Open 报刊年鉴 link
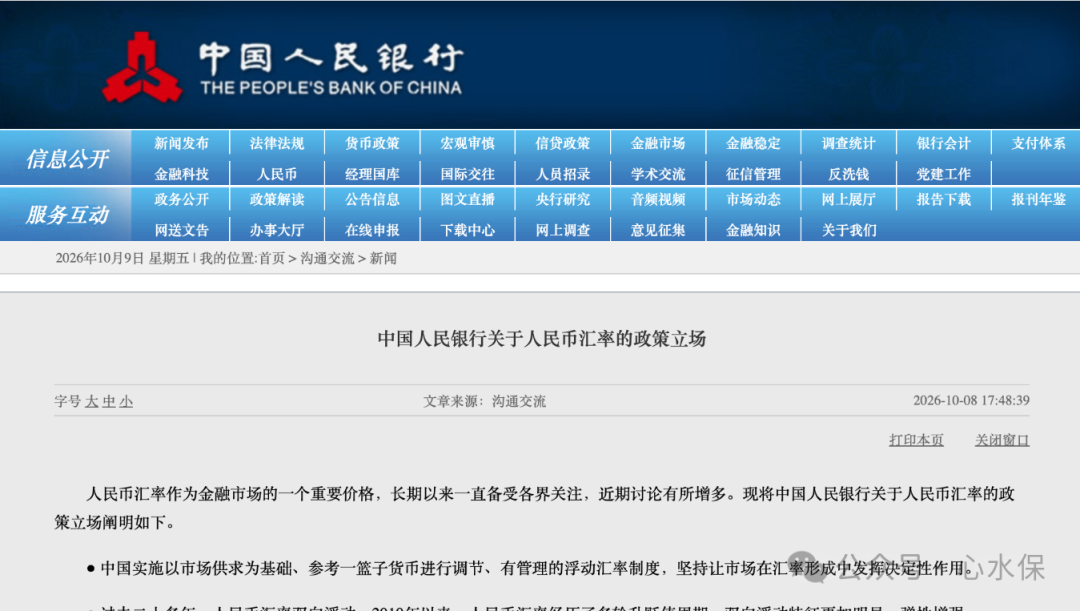The image size is (1080, 611). click(x=1039, y=199)
